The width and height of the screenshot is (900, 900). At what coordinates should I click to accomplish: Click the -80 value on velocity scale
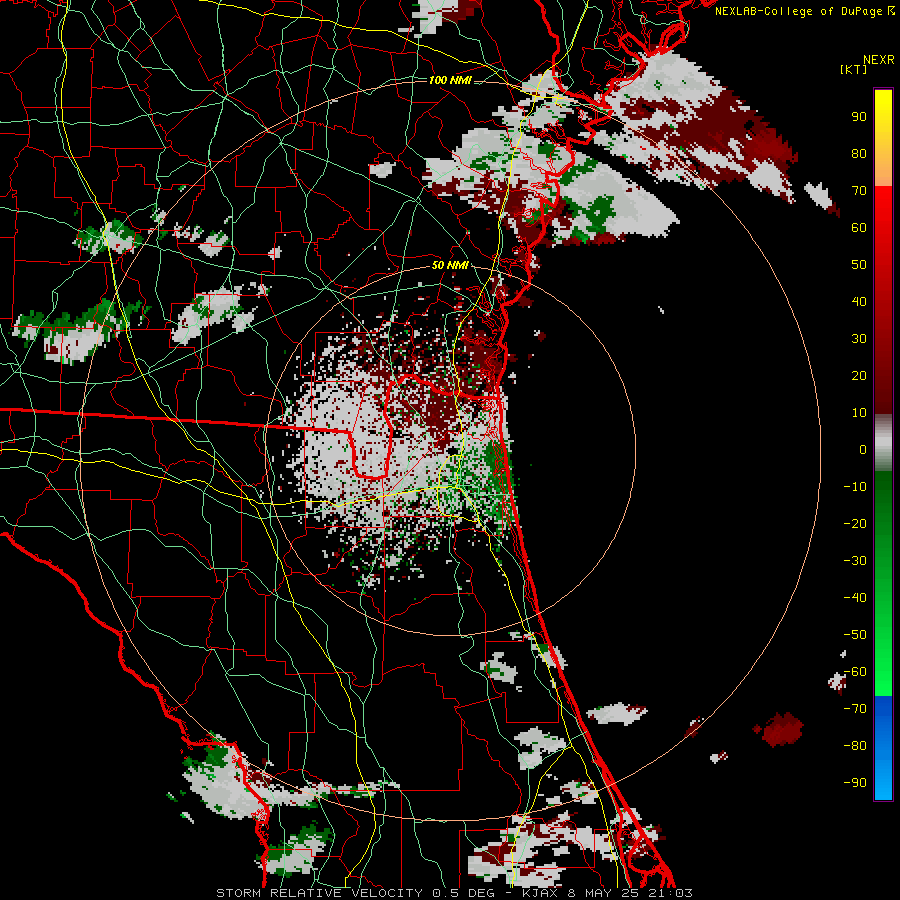pos(855,746)
